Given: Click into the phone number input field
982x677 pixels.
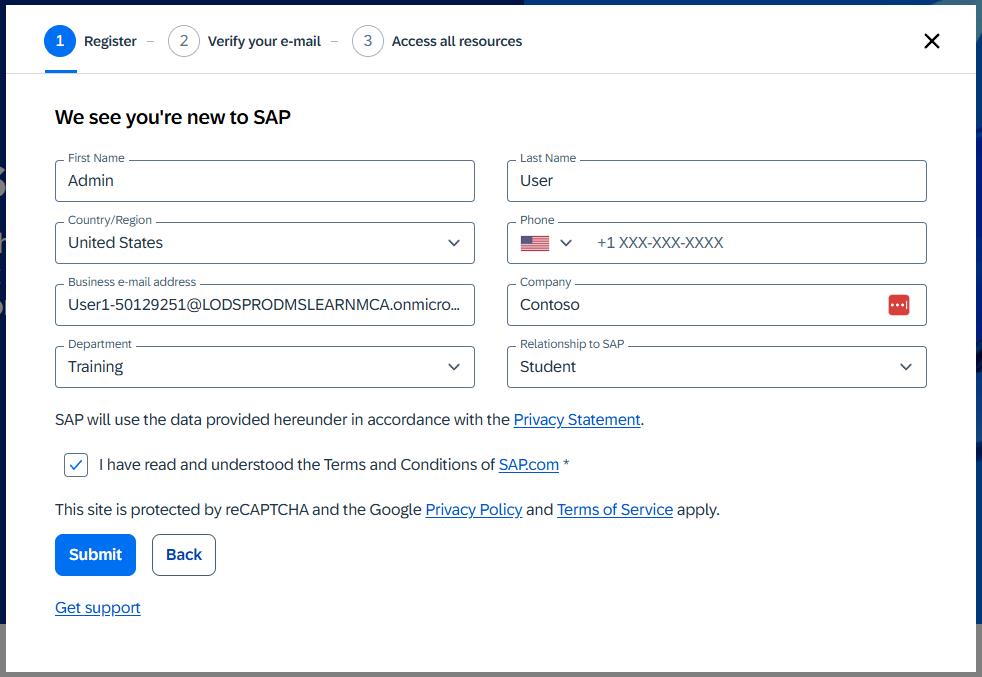Looking at the screenshot, I should (750, 243).
